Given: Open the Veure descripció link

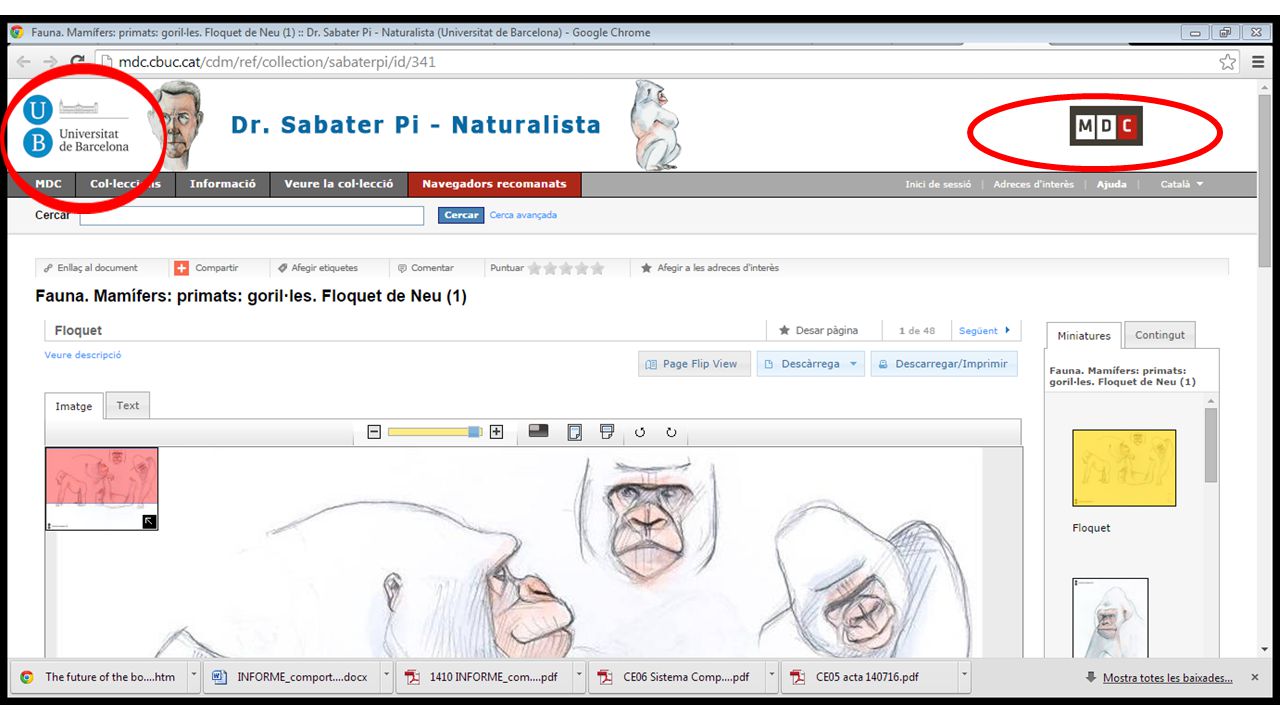Looking at the screenshot, I should point(83,355).
